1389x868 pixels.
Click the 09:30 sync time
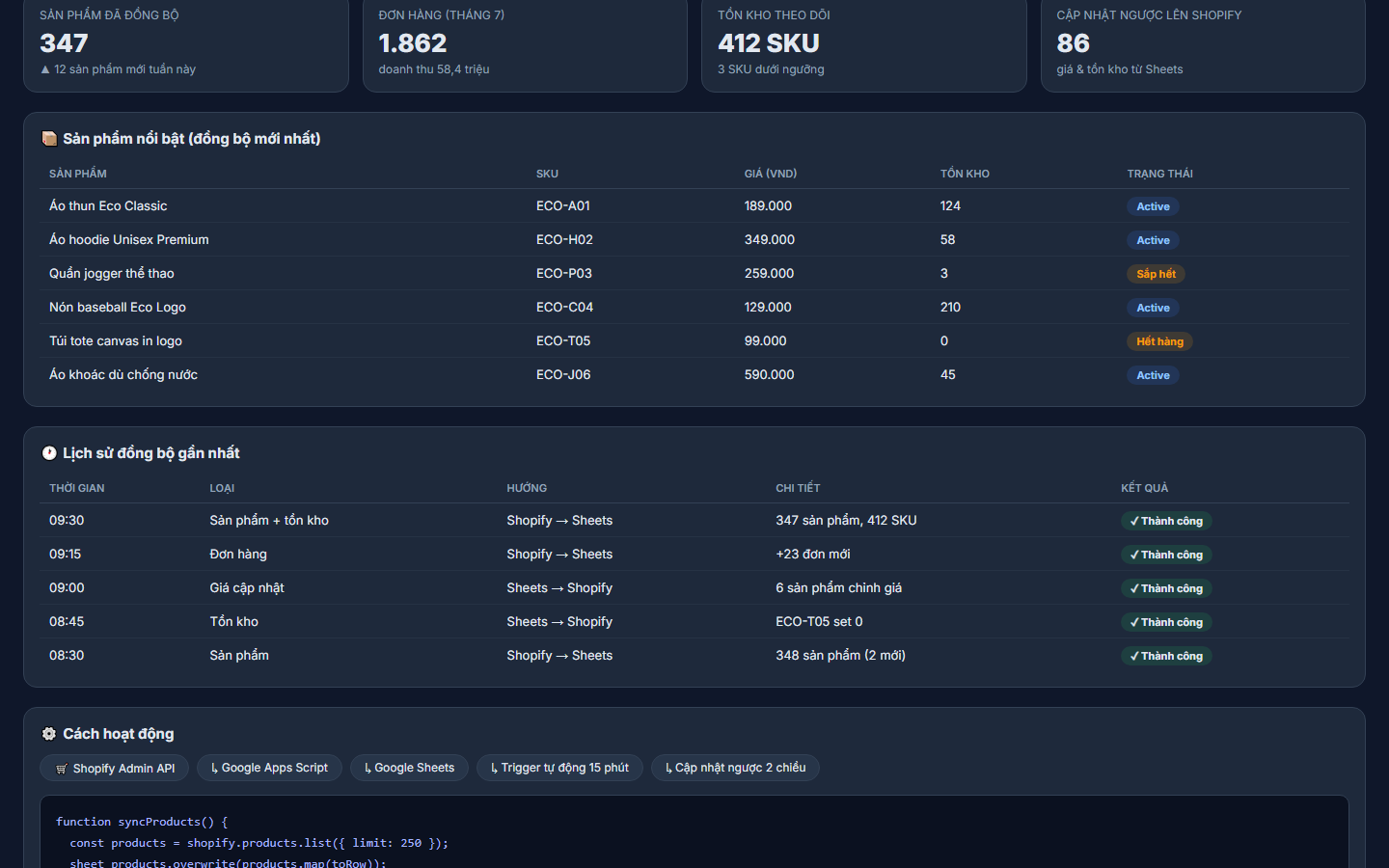(67, 521)
